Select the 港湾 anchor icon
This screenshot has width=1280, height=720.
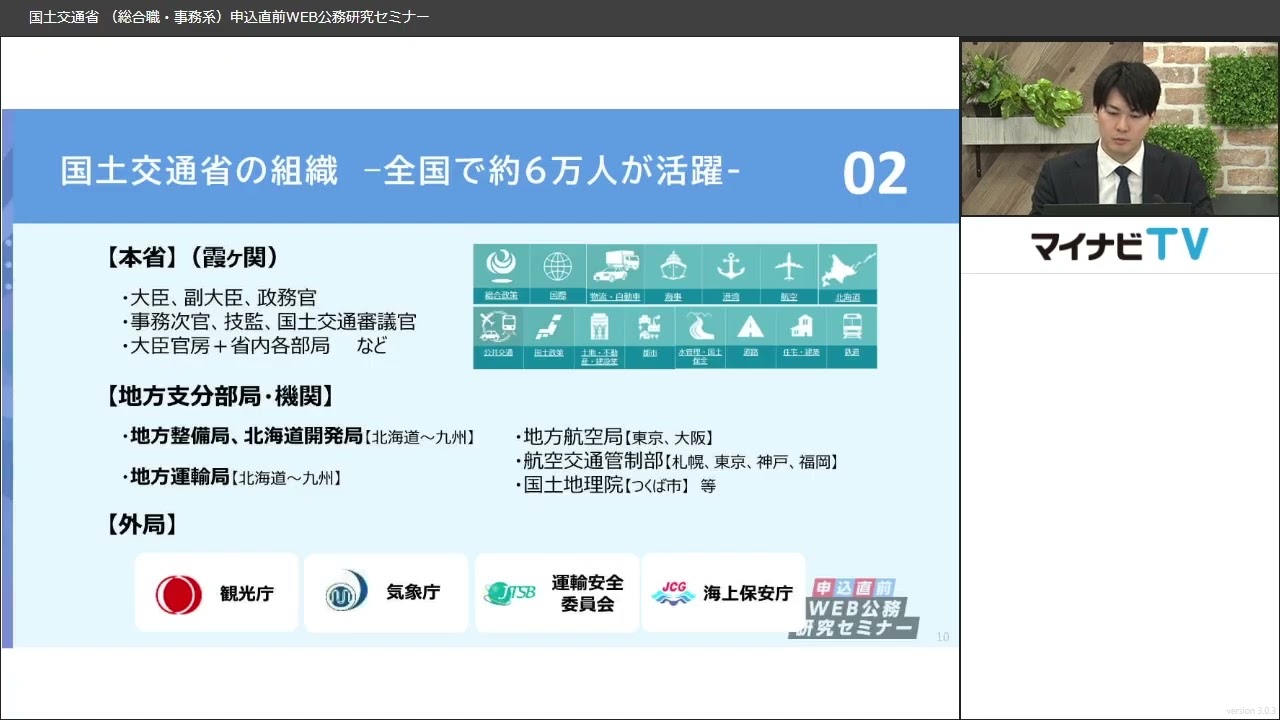coord(731,266)
